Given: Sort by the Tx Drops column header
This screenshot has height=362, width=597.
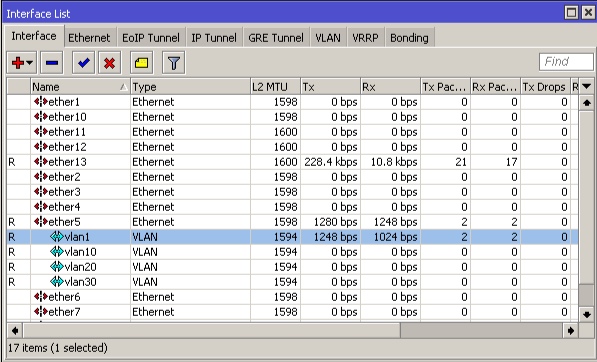Looking at the screenshot, I should [x=545, y=87].
